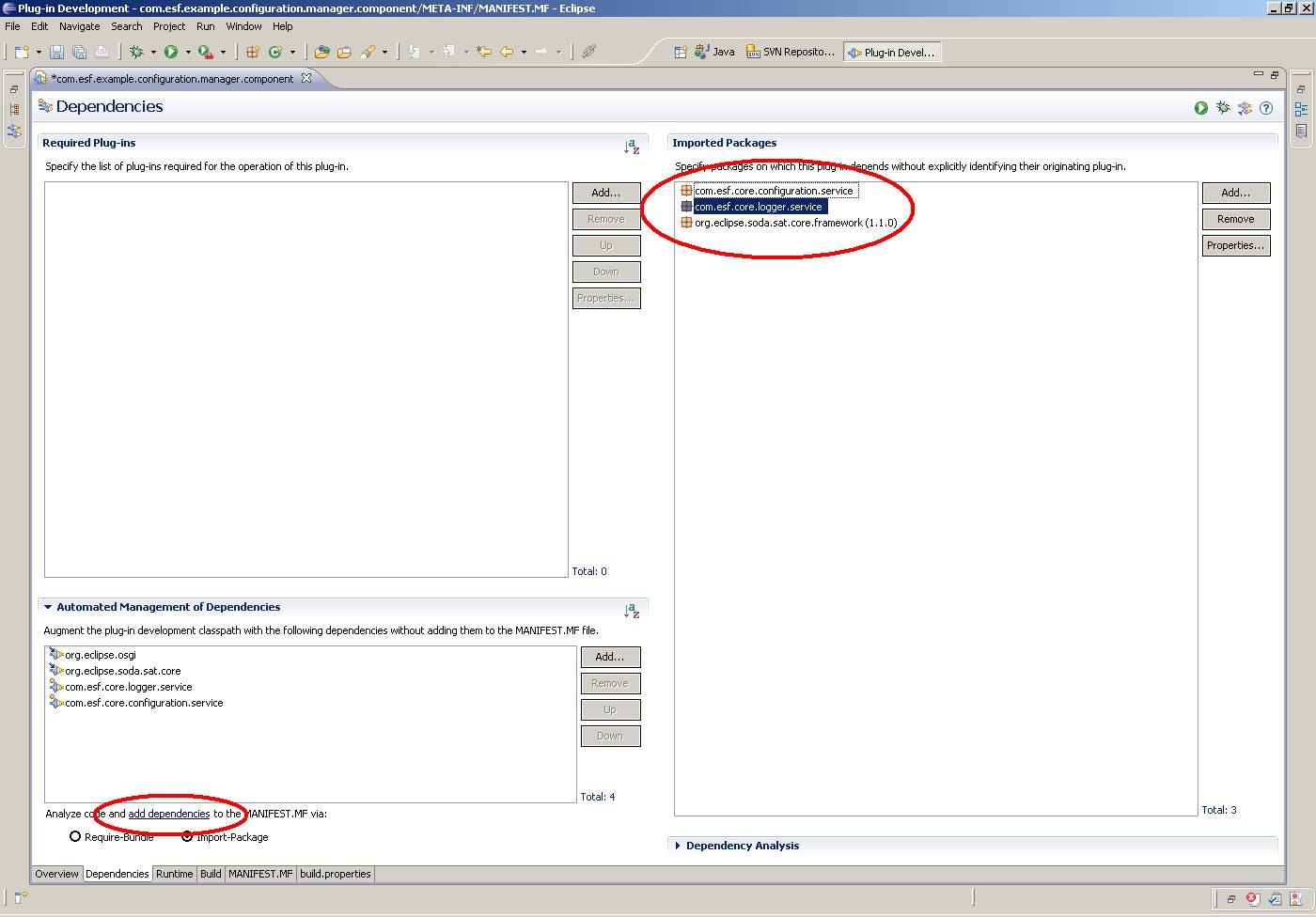Click the Last Edit Location toolbar icon

(x=484, y=52)
